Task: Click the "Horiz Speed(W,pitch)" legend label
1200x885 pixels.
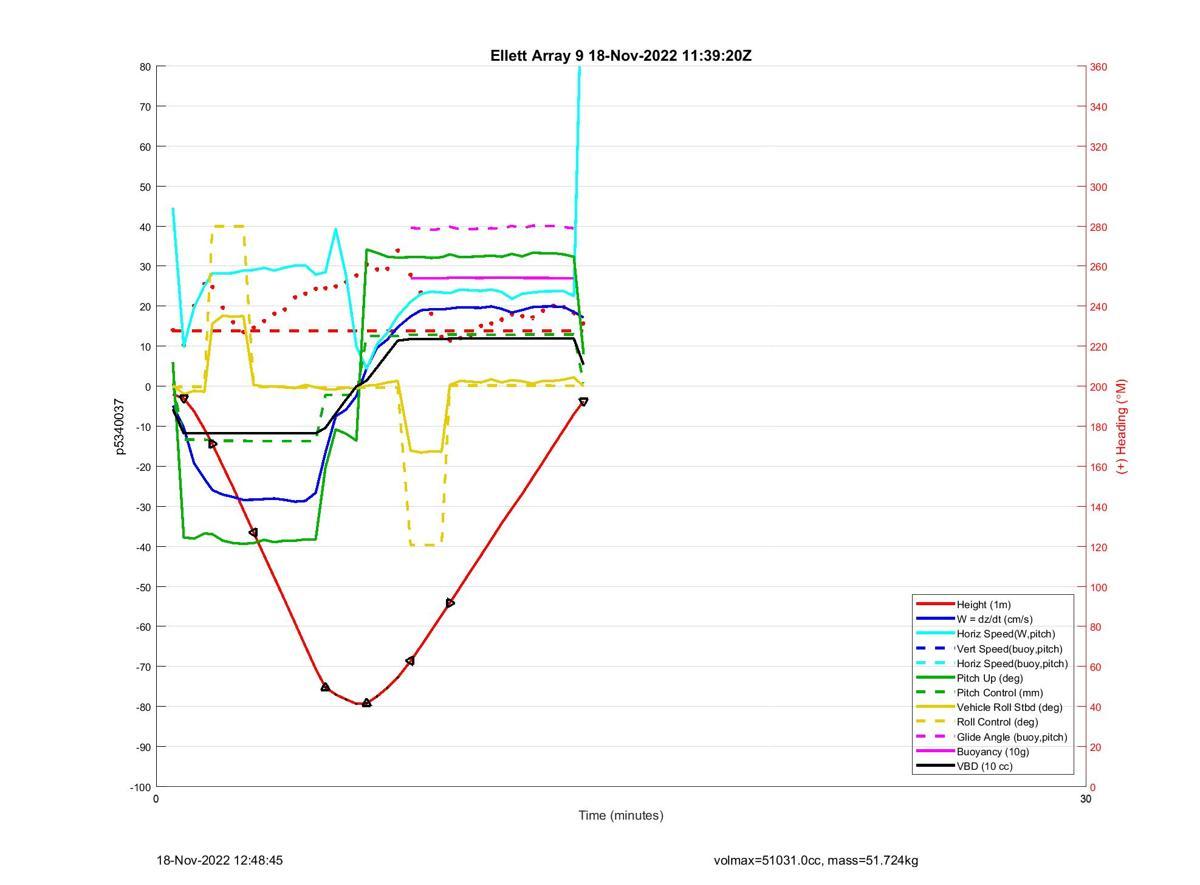Action: click(1005, 633)
